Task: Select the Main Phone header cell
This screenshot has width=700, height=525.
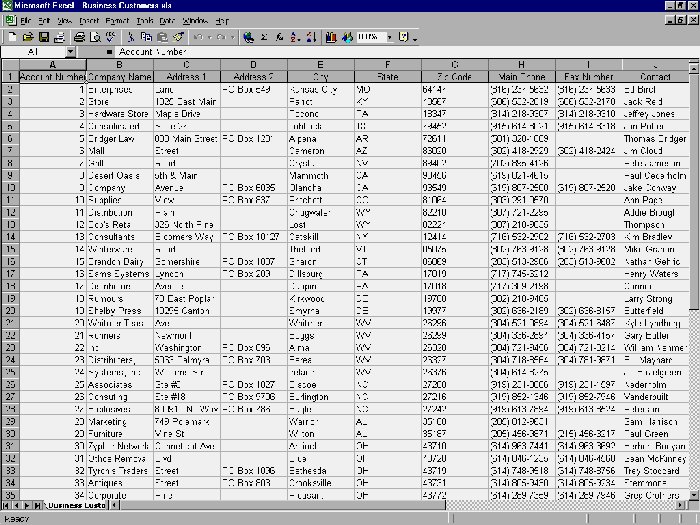Action: [521, 77]
